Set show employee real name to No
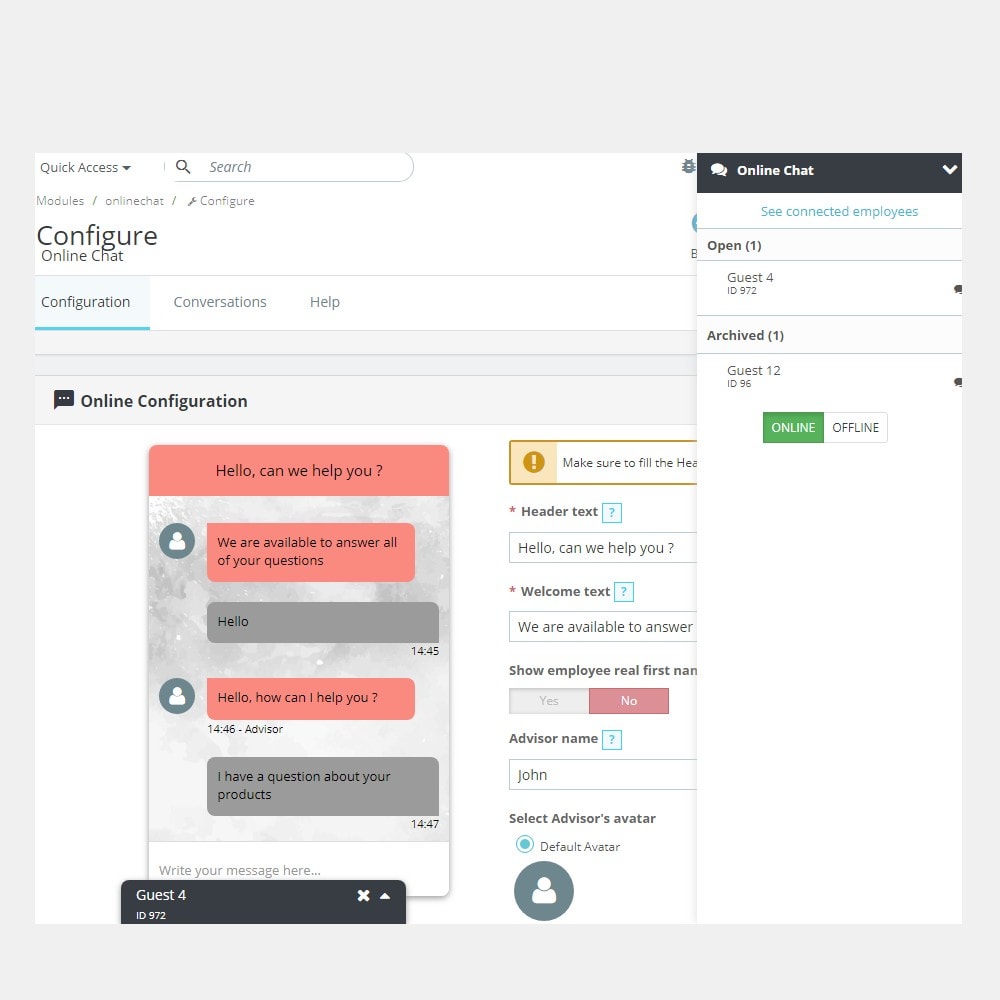Screen dimensions: 1000x1000 tap(628, 701)
